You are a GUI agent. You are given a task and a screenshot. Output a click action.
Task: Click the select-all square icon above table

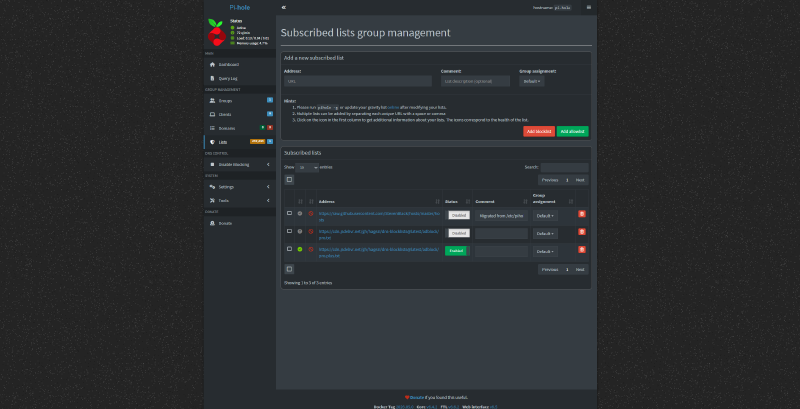(x=289, y=180)
